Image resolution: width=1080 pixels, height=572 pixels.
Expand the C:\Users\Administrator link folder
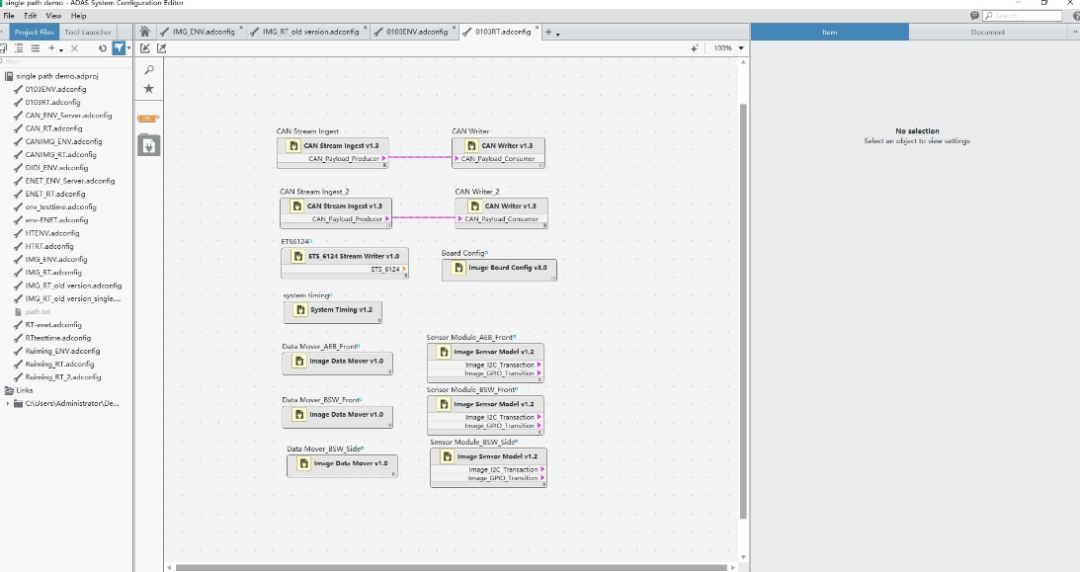(9, 403)
